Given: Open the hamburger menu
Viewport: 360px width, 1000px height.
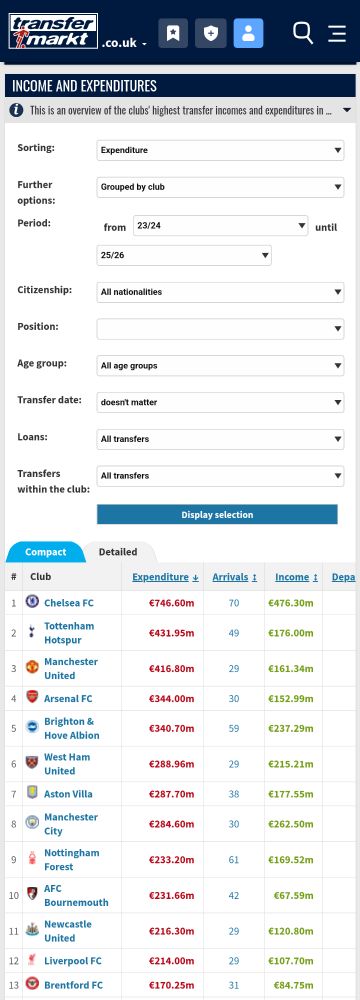Looking at the screenshot, I should [338, 33].
